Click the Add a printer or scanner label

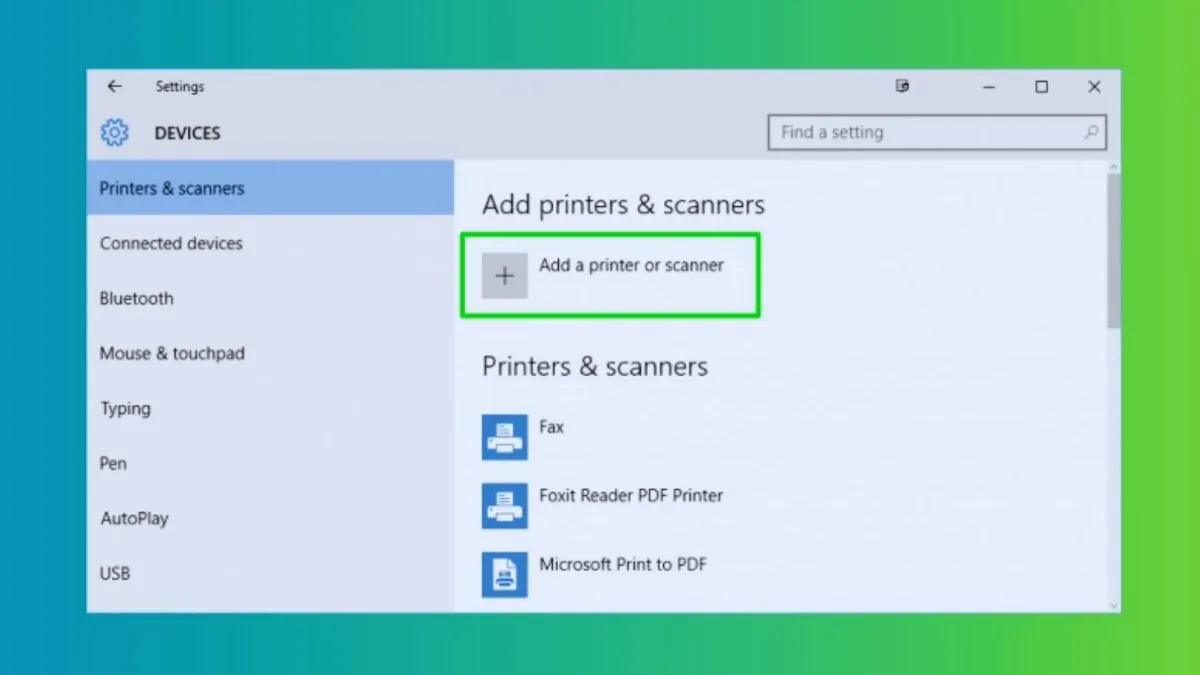[631, 266]
